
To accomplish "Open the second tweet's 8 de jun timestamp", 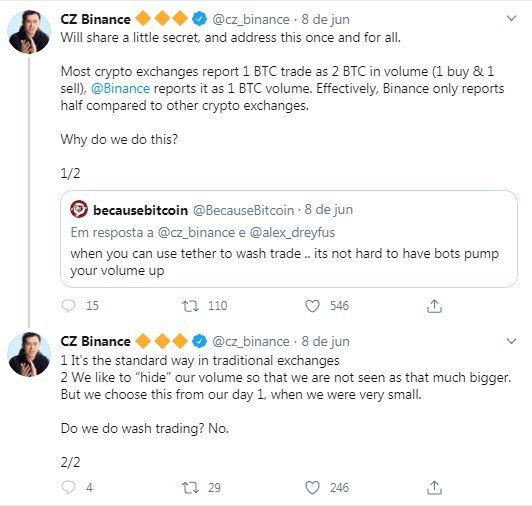I will (x=325, y=341).
